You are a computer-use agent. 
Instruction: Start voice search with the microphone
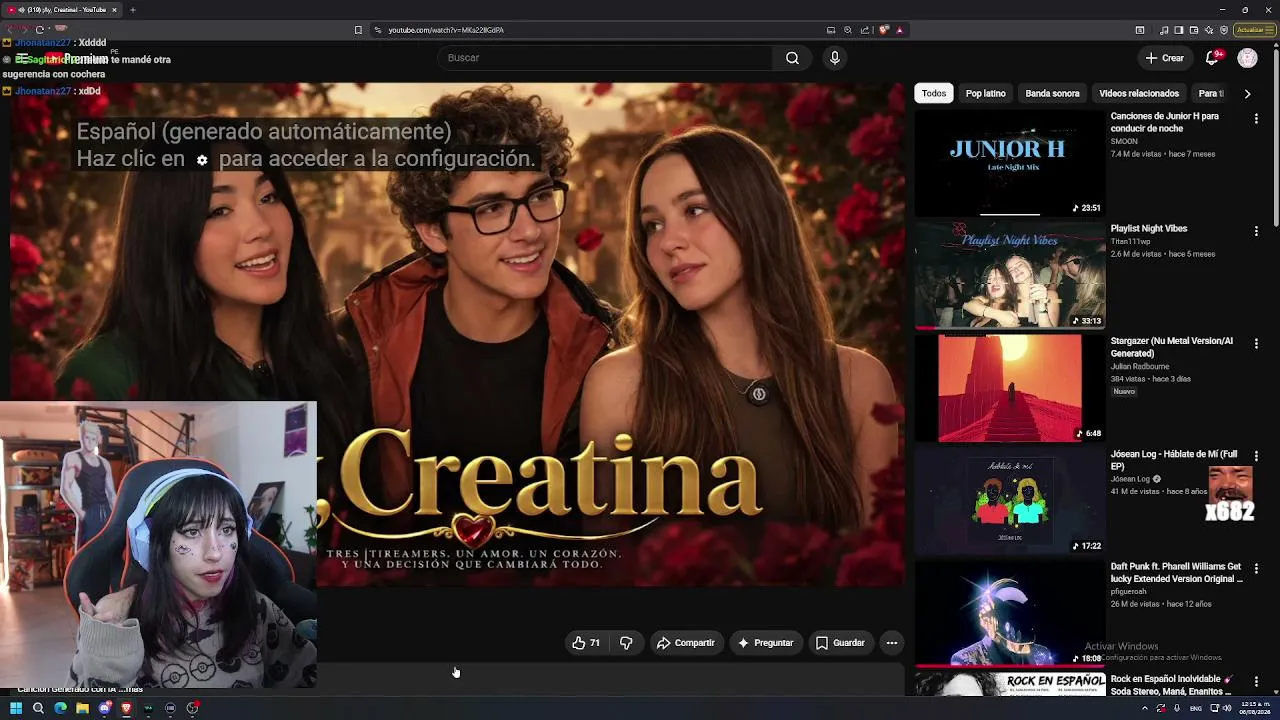coord(835,58)
